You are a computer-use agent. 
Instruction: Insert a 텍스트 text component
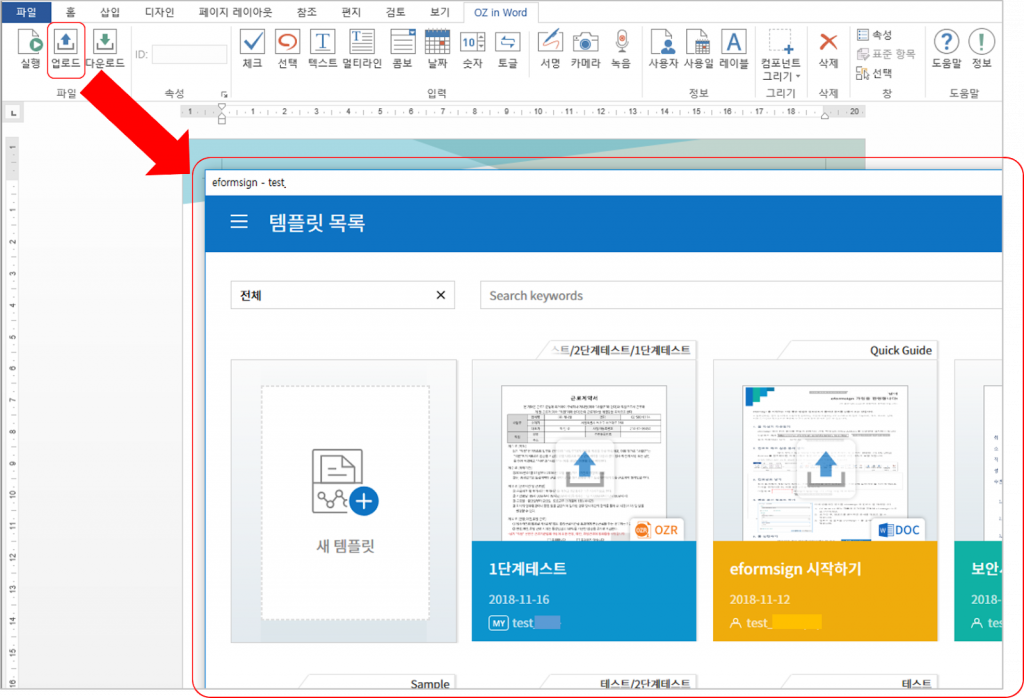coord(323,49)
